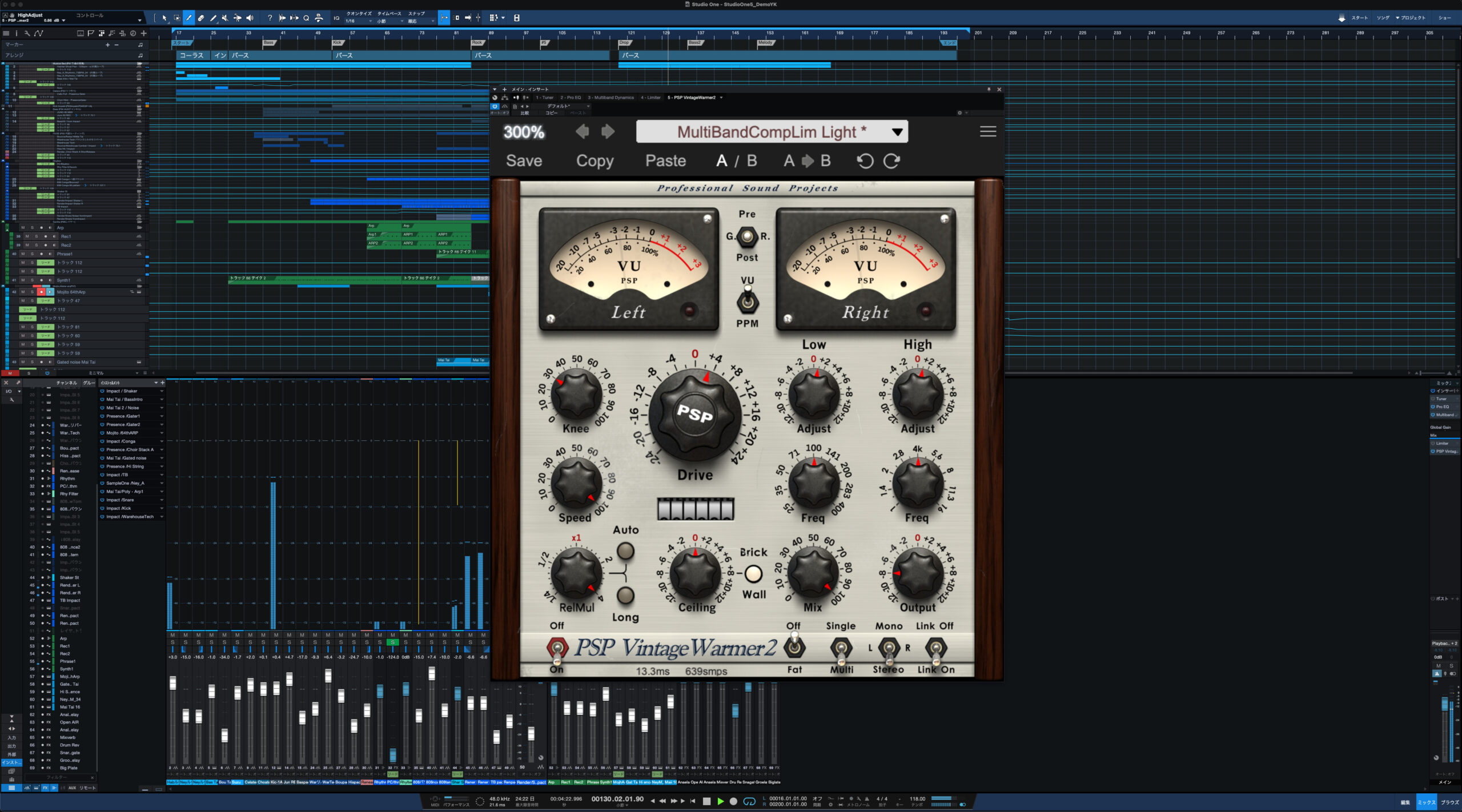1462x812 pixels.
Task: Switch to the 3 - Multiband Dynamics tab
Action: 610,98
